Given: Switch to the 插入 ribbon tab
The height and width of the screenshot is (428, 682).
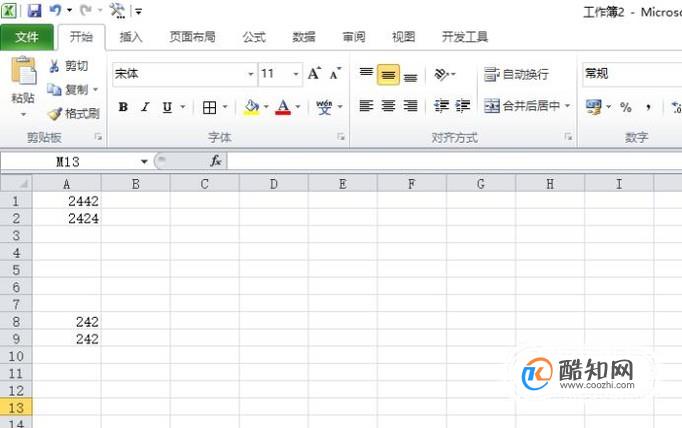Looking at the screenshot, I should point(131,37).
